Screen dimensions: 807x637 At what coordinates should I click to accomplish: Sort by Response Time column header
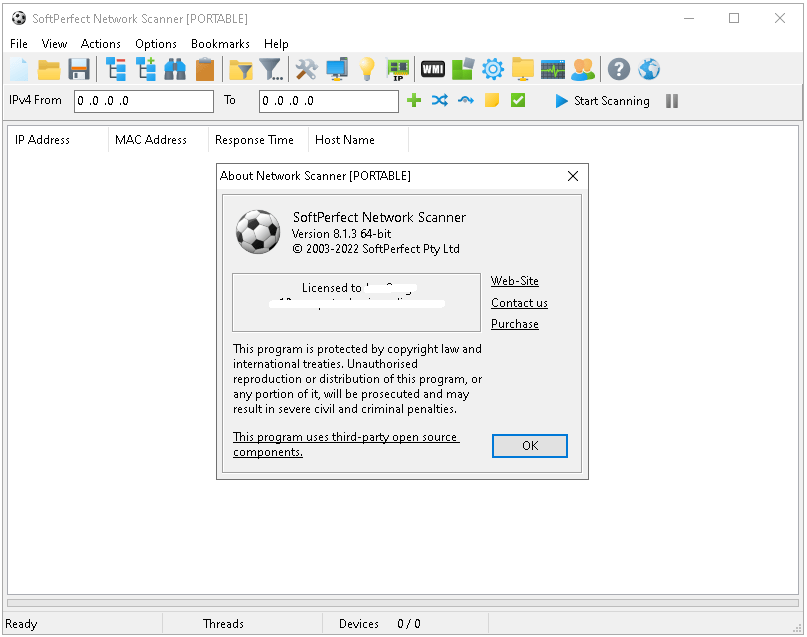click(258, 140)
